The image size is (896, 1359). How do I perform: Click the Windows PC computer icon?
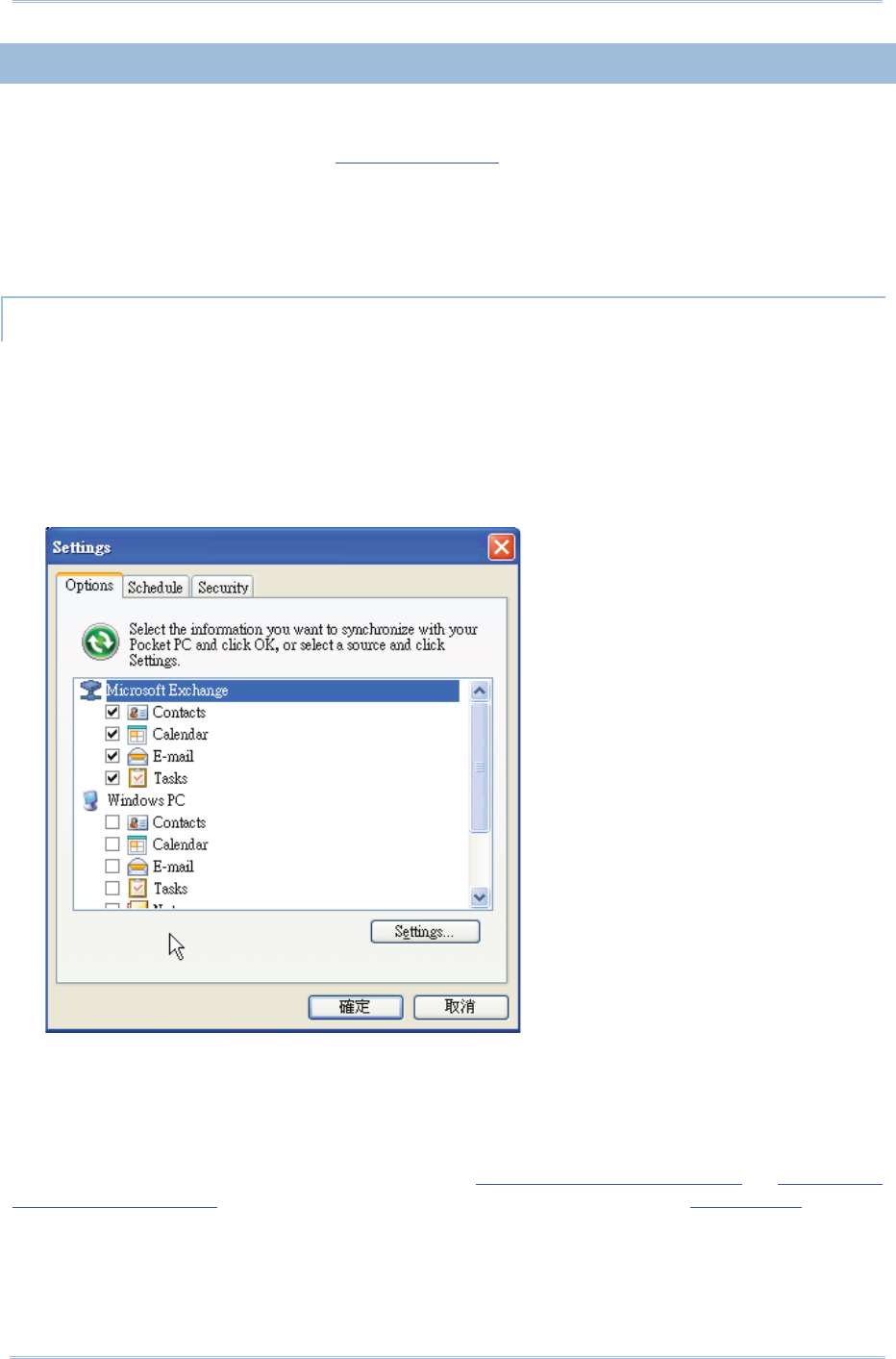[x=90, y=800]
